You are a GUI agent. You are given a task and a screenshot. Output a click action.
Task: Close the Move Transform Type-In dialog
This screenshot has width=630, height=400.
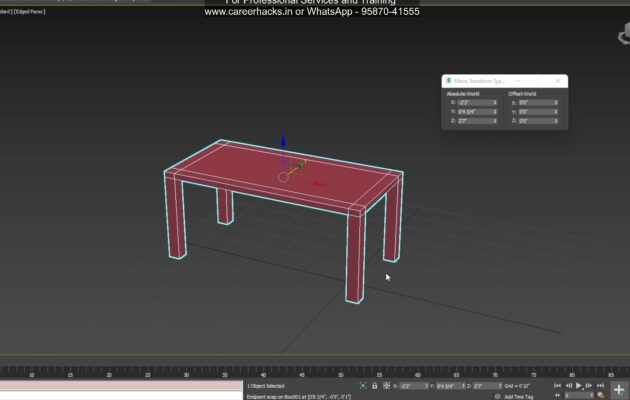coord(558,81)
